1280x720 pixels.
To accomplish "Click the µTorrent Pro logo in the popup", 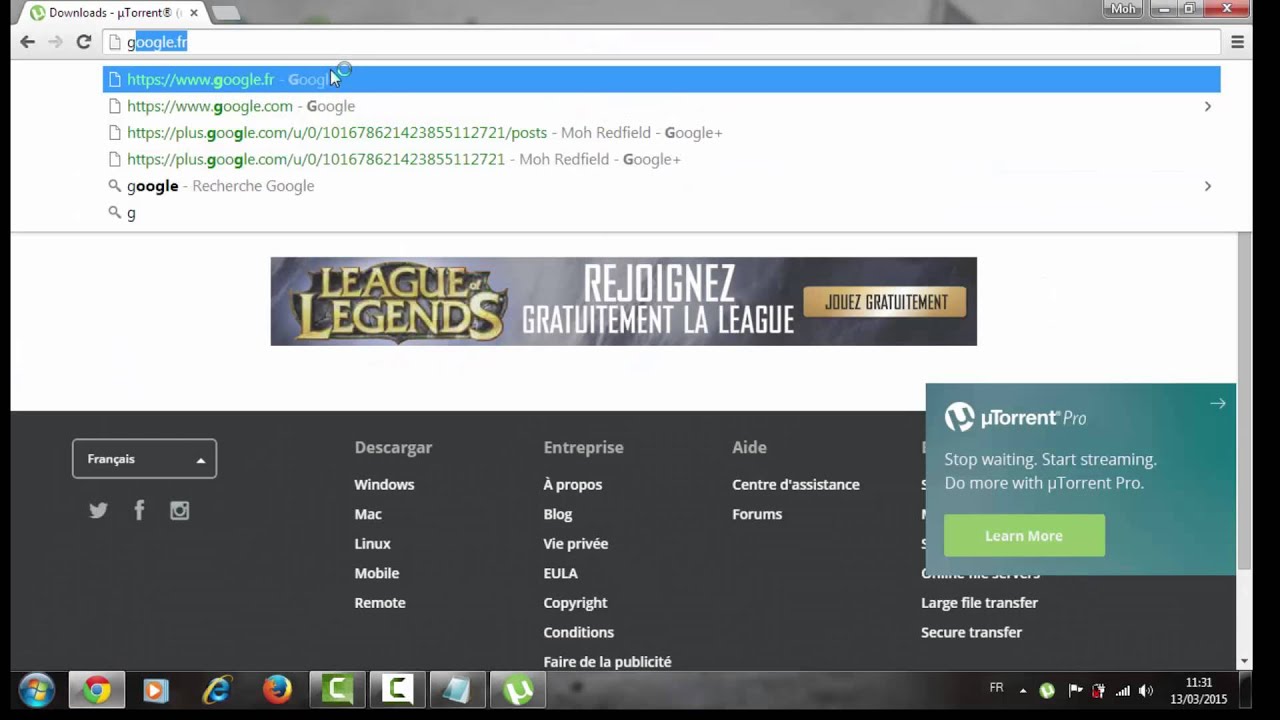I will coord(1016,418).
